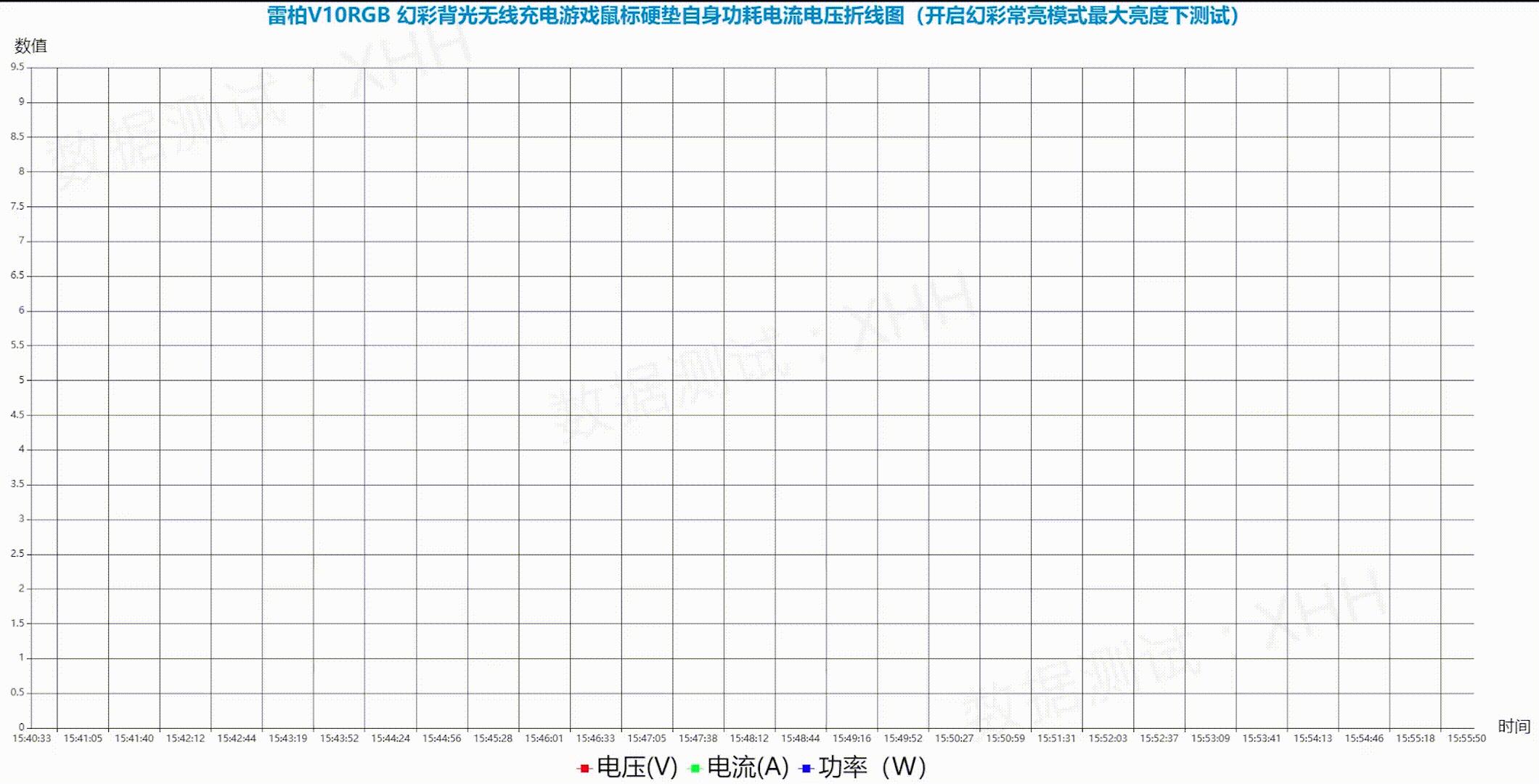
Task: Select the 15:48:12 time tick label
Action: (749, 738)
